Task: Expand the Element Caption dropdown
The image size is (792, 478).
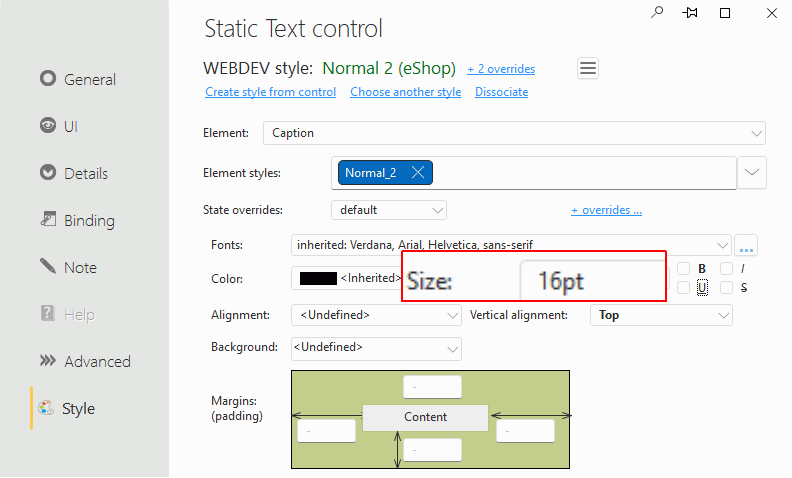Action: (x=514, y=133)
